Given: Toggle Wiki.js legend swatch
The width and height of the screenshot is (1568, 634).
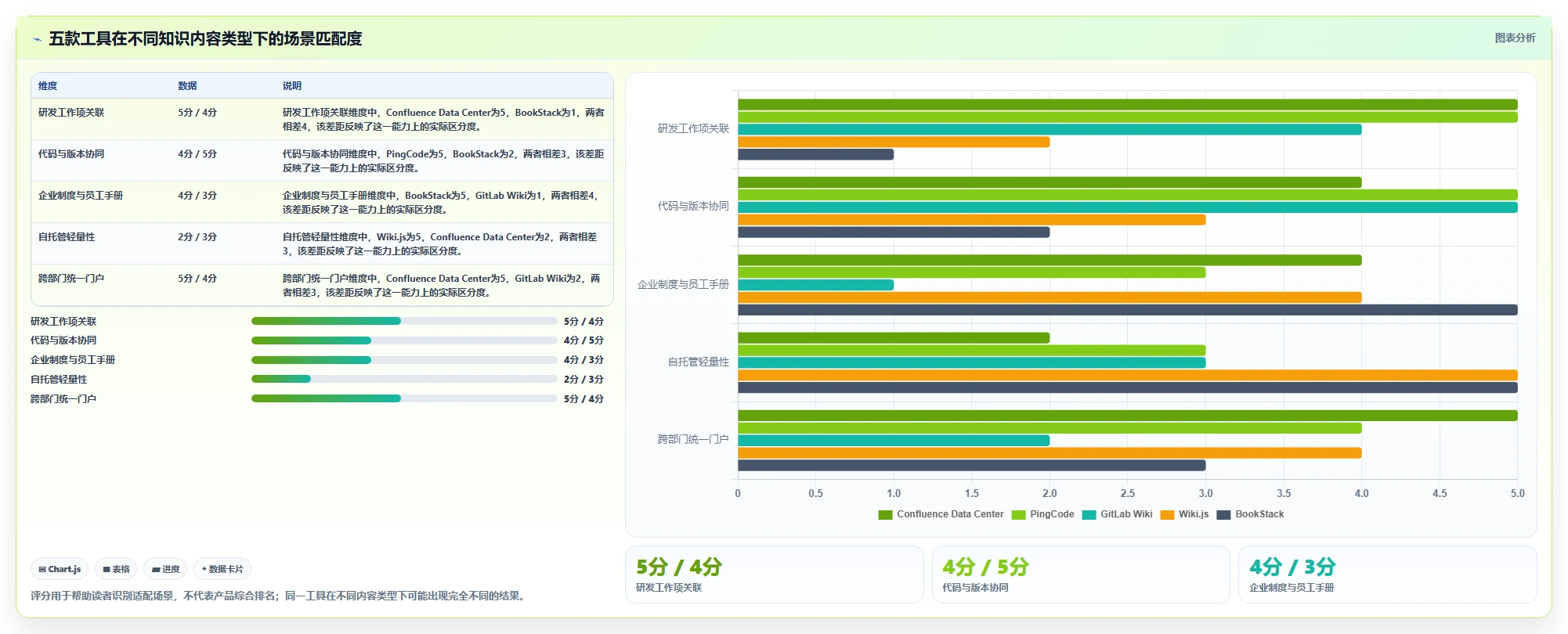Looking at the screenshot, I should (1167, 514).
